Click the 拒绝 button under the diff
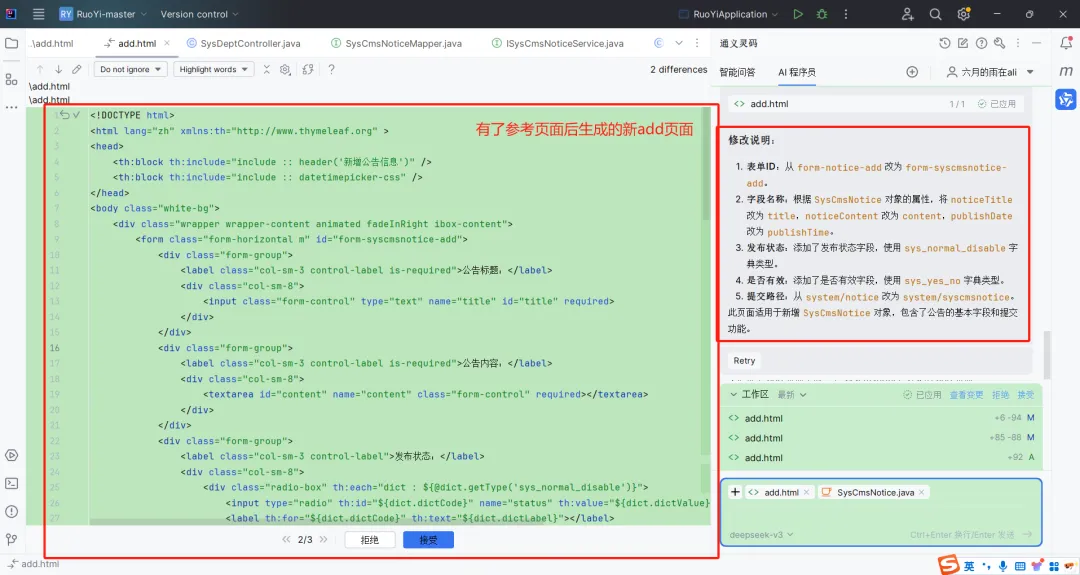This screenshot has height=575, width=1080. [x=370, y=540]
